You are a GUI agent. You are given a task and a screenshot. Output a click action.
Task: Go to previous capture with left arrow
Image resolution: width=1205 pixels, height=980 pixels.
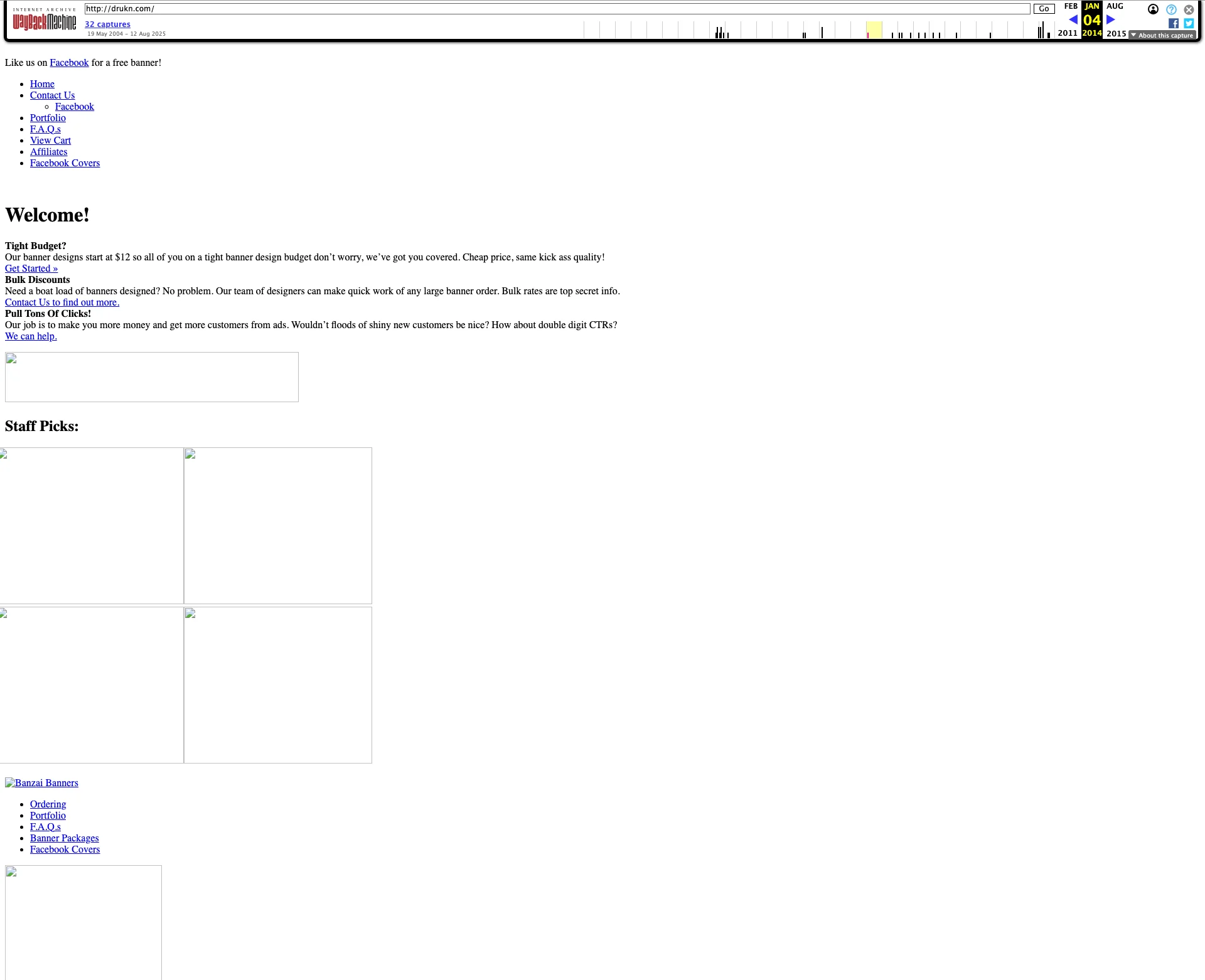point(1073,19)
